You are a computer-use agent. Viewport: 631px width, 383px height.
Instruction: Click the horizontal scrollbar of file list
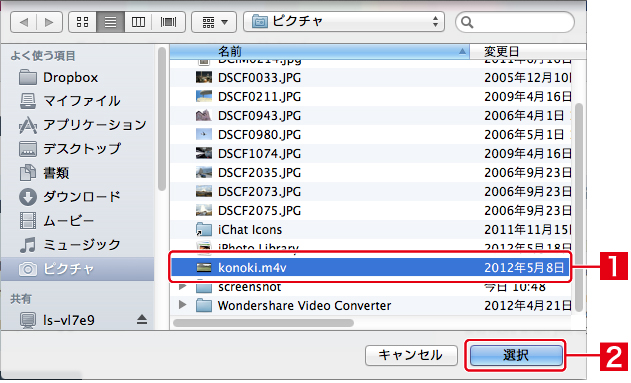tap(263, 323)
